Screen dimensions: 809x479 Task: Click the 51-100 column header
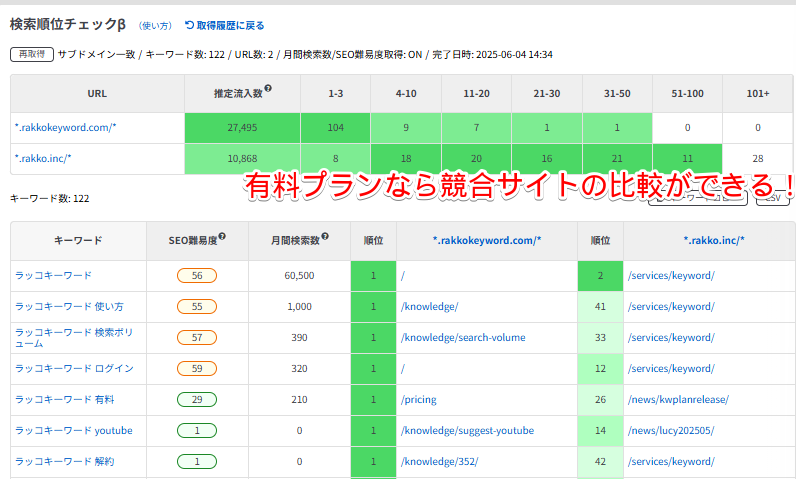pos(687,93)
